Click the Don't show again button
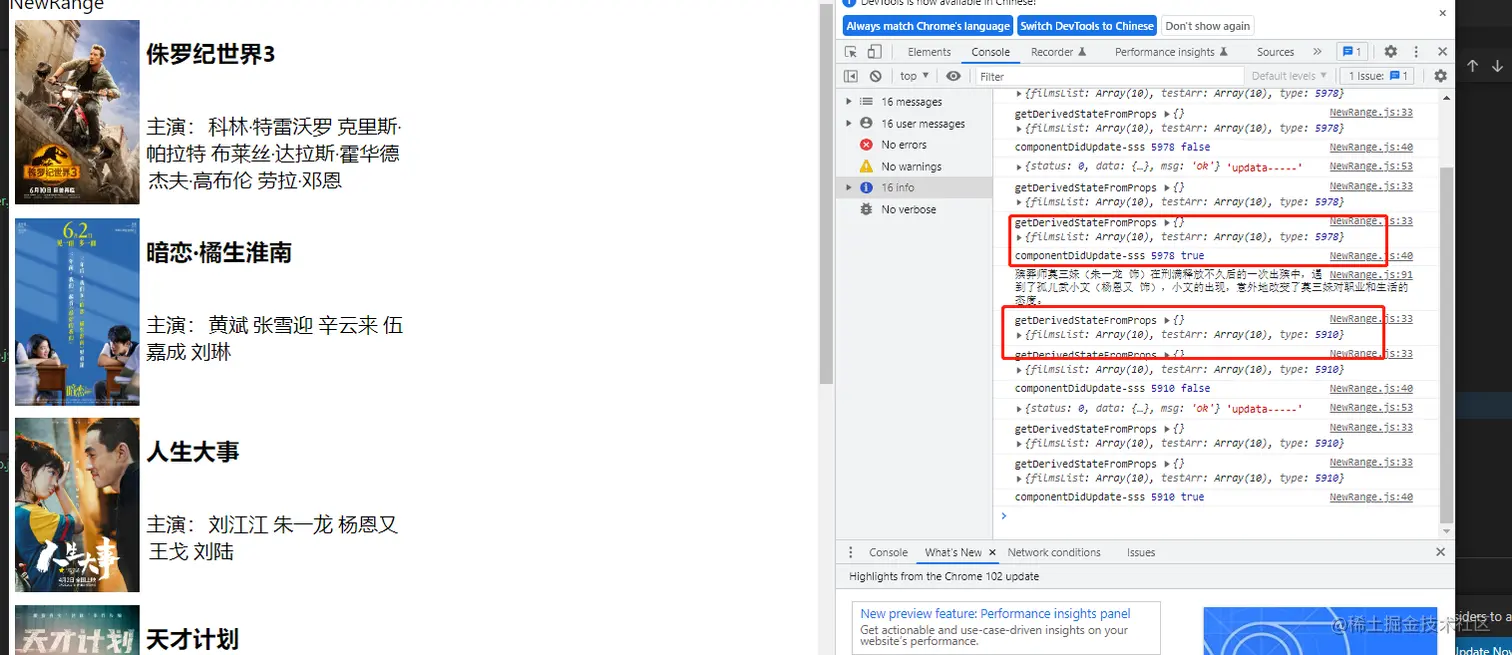This screenshot has width=1512, height=655. [1207, 26]
